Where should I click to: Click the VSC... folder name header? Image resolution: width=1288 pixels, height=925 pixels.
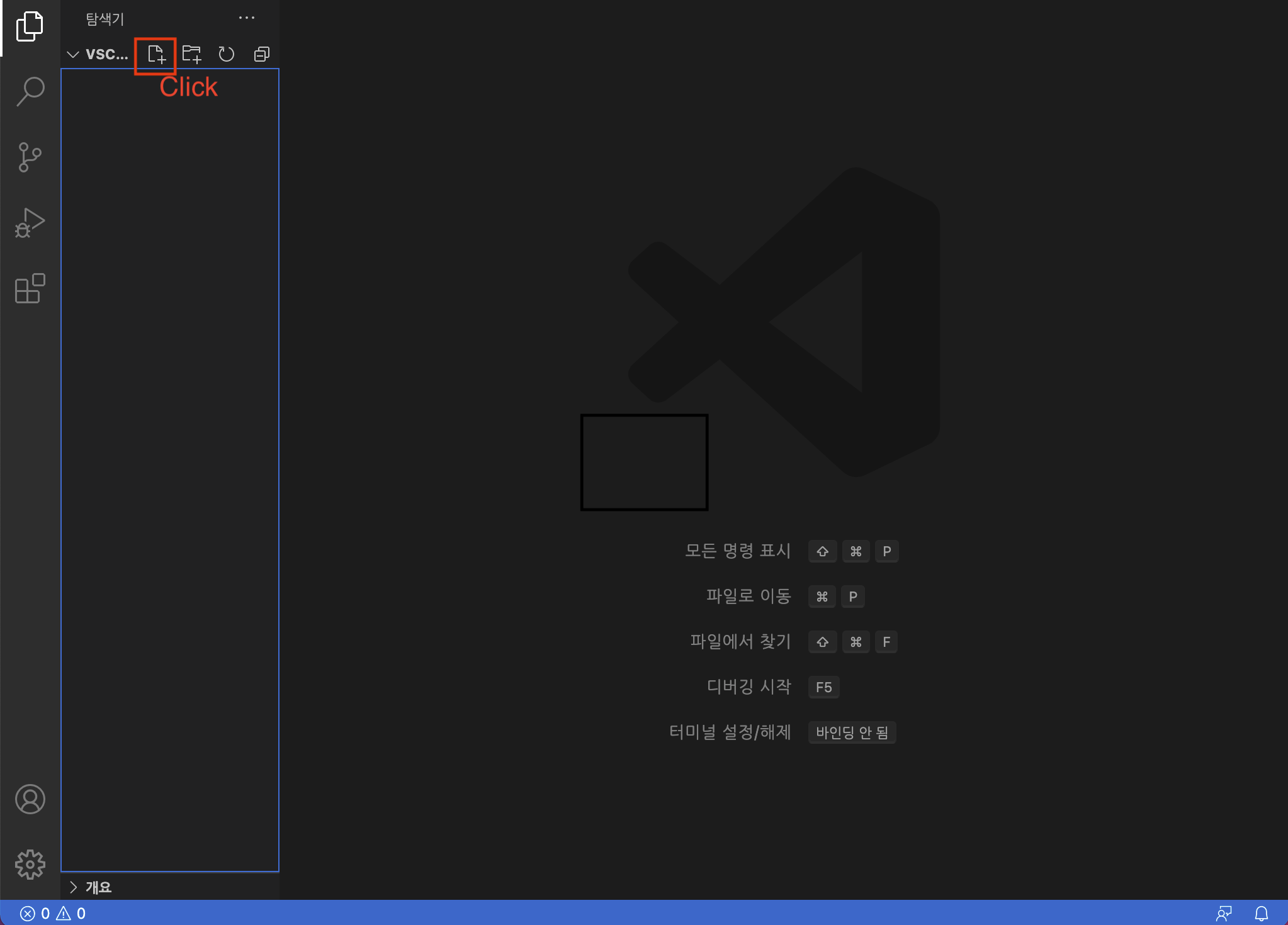click(107, 54)
